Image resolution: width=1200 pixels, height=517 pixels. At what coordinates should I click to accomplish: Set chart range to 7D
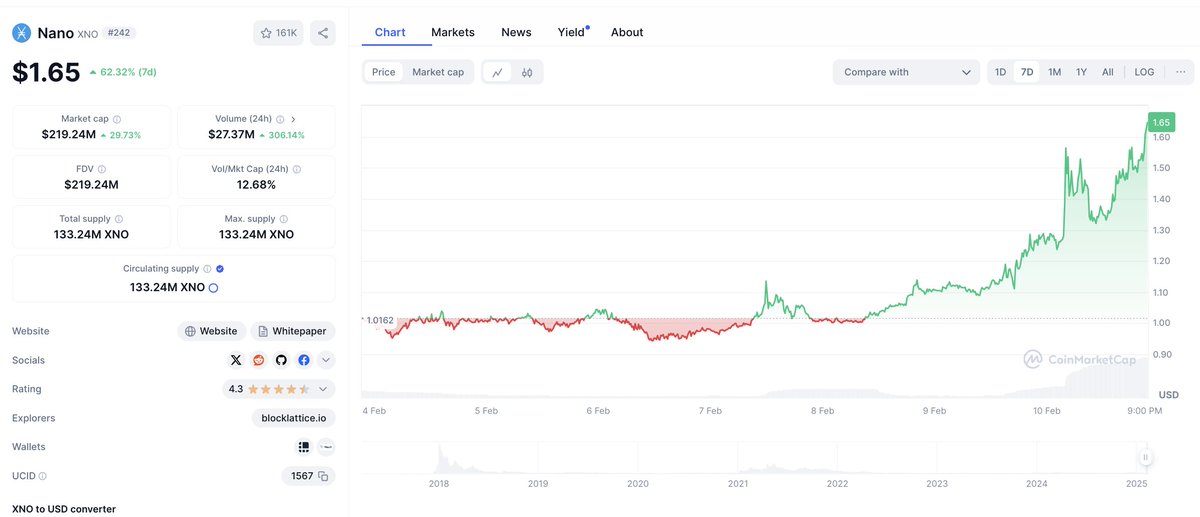[x=1027, y=72]
